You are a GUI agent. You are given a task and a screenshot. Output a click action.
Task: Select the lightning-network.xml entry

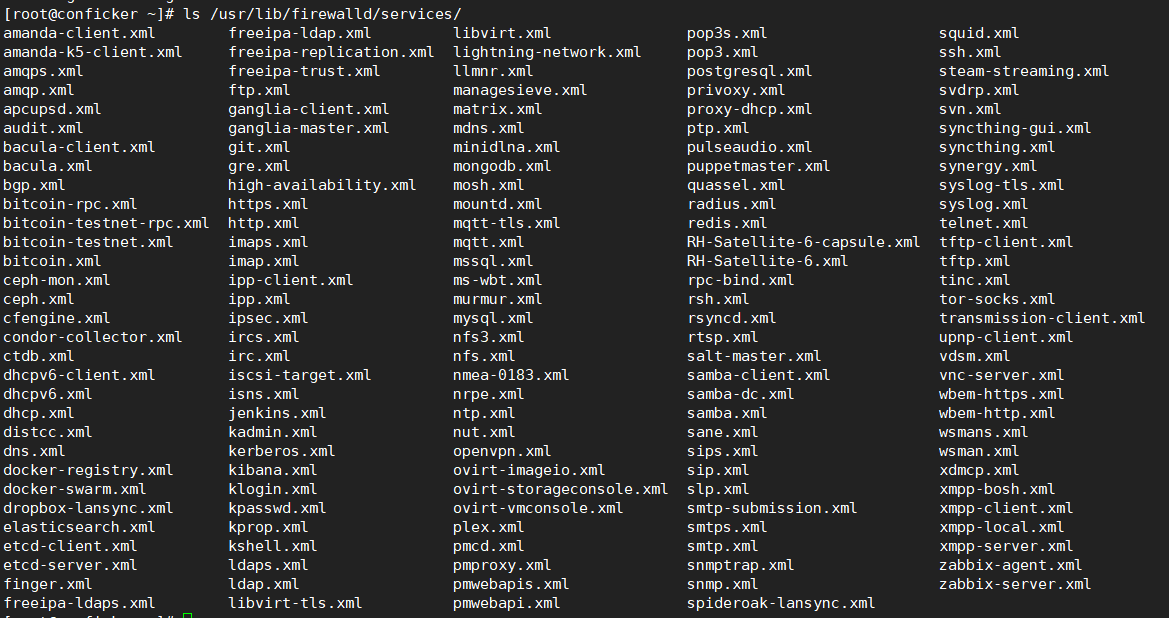pyautogui.click(x=547, y=52)
